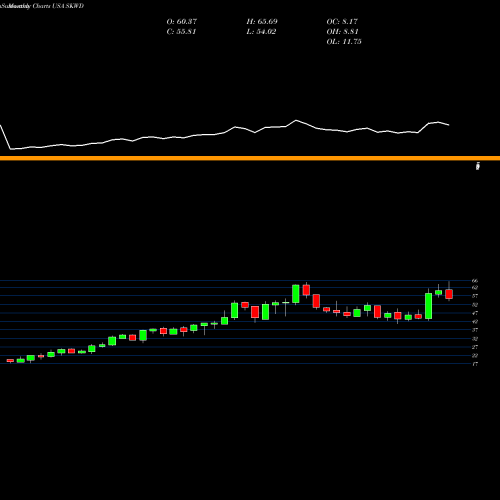Select the 17 price axis label

tap(475, 364)
